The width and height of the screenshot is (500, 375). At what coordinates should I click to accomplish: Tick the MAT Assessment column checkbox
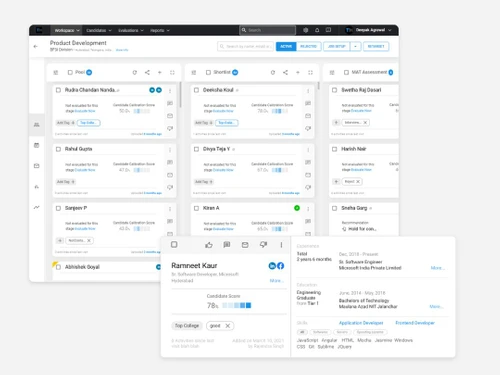[346, 72]
